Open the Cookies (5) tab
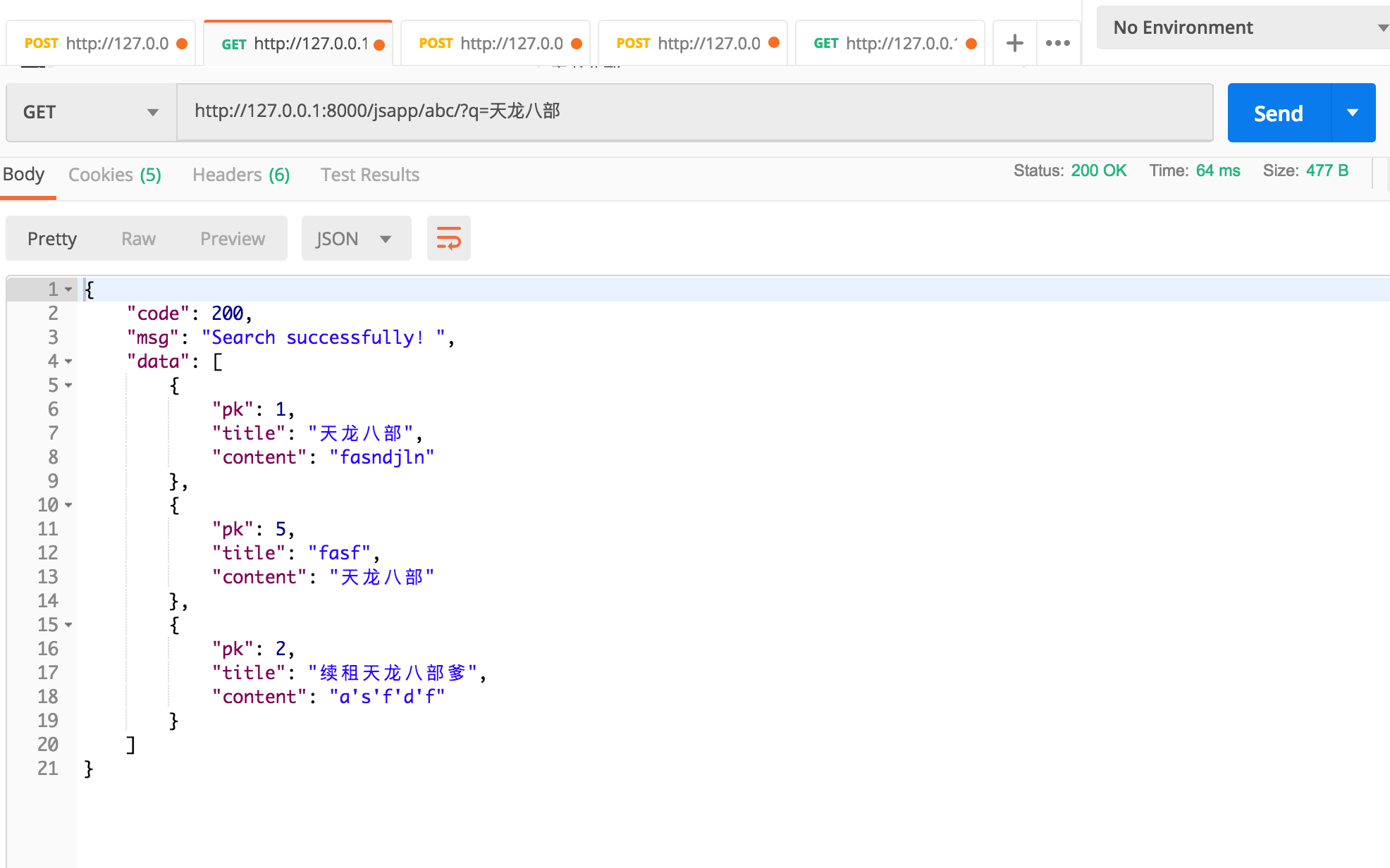The width and height of the screenshot is (1390, 868). pos(115,175)
